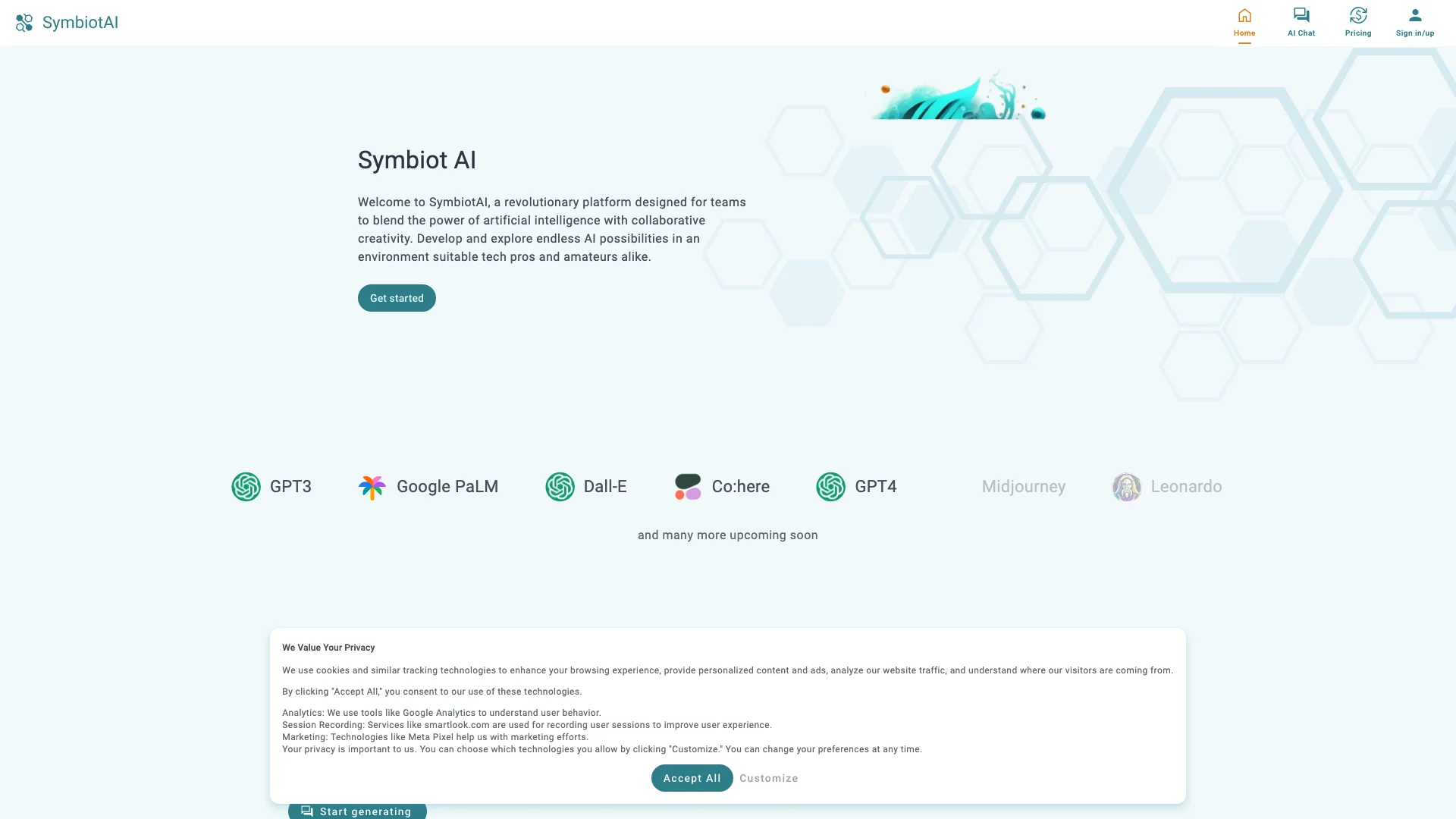Select the Home tab in navigation
The height and width of the screenshot is (819, 1456).
1243,22
